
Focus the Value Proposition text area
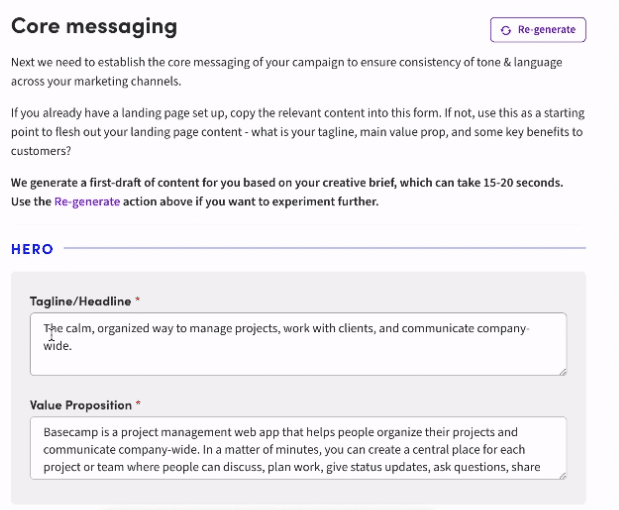coord(298,449)
